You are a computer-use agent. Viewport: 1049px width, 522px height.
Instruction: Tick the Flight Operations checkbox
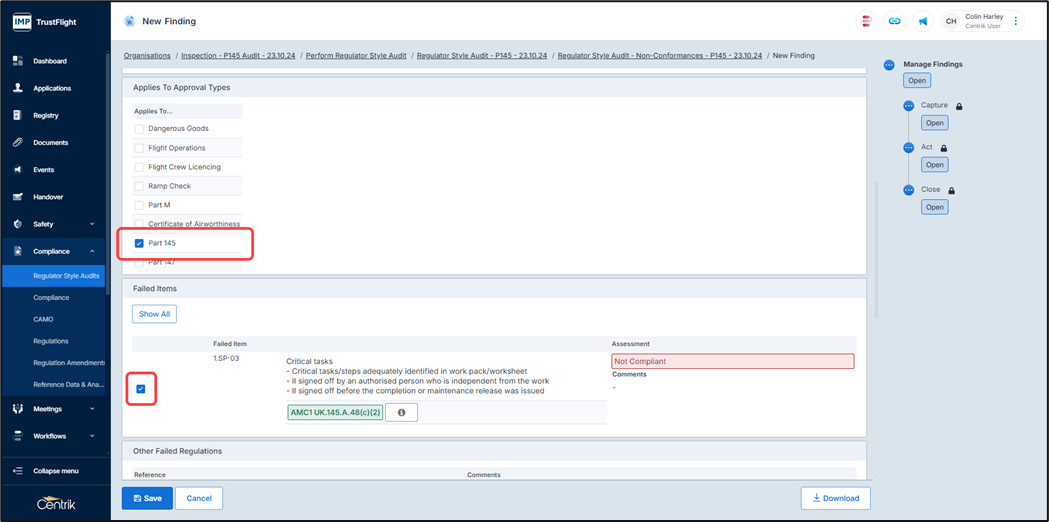point(139,148)
